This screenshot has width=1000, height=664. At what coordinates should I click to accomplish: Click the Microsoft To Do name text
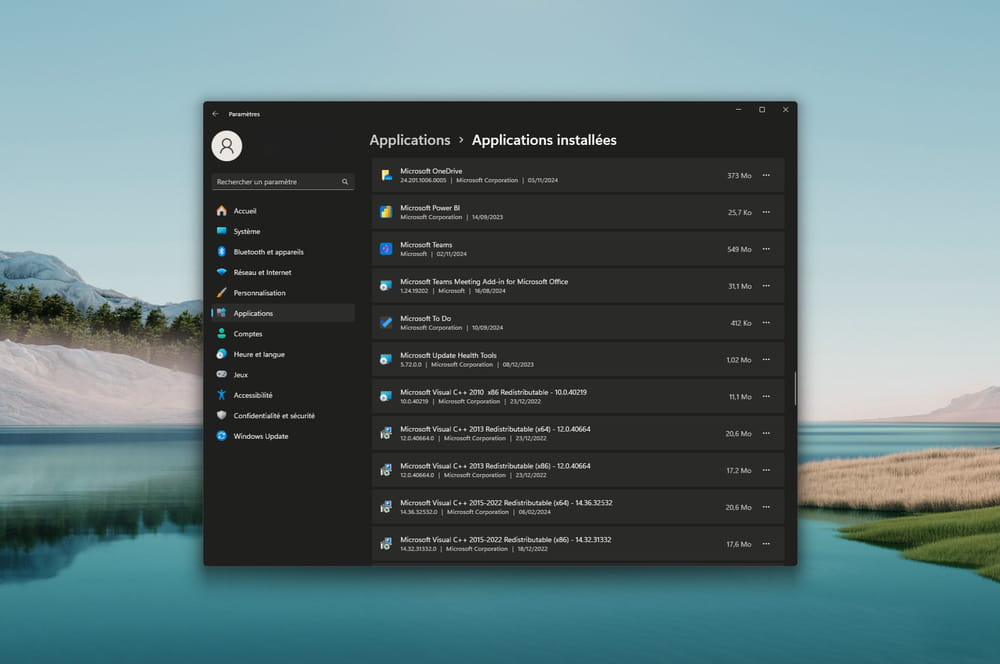(425, 318)
